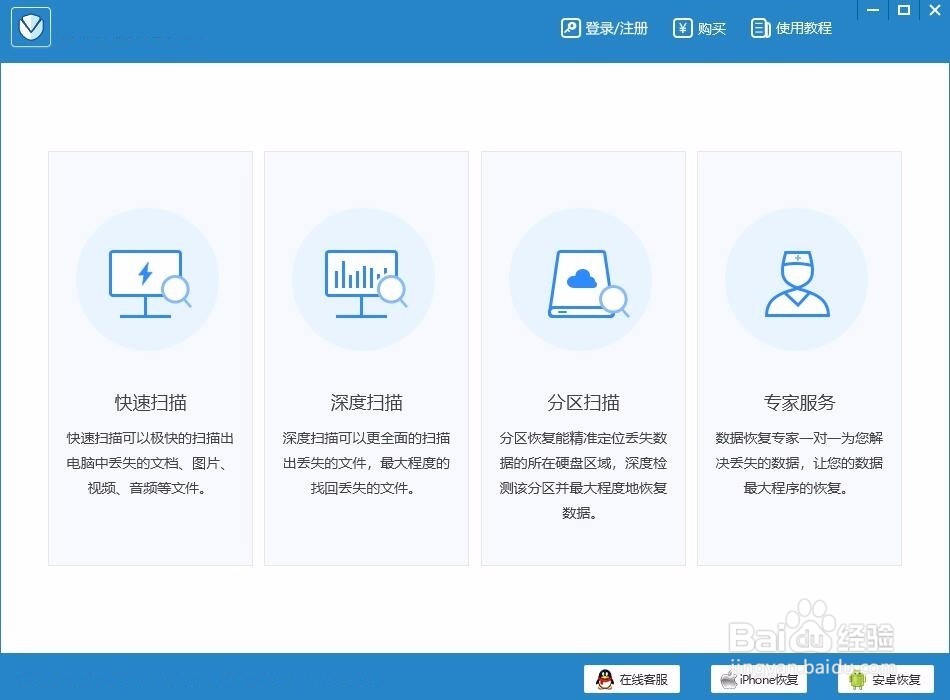
Task: Open the 专家服务 service card
Action: (x=797, y=357)
